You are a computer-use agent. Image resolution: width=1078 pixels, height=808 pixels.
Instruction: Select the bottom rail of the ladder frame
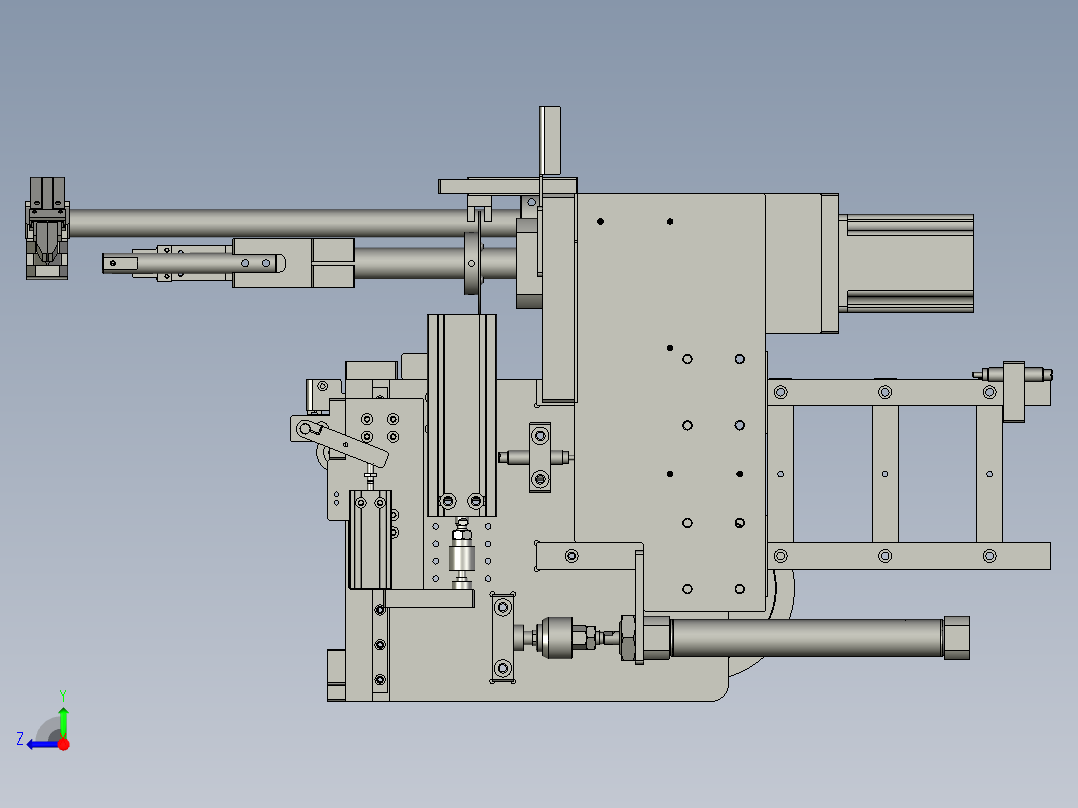click(x=909, y=556)
